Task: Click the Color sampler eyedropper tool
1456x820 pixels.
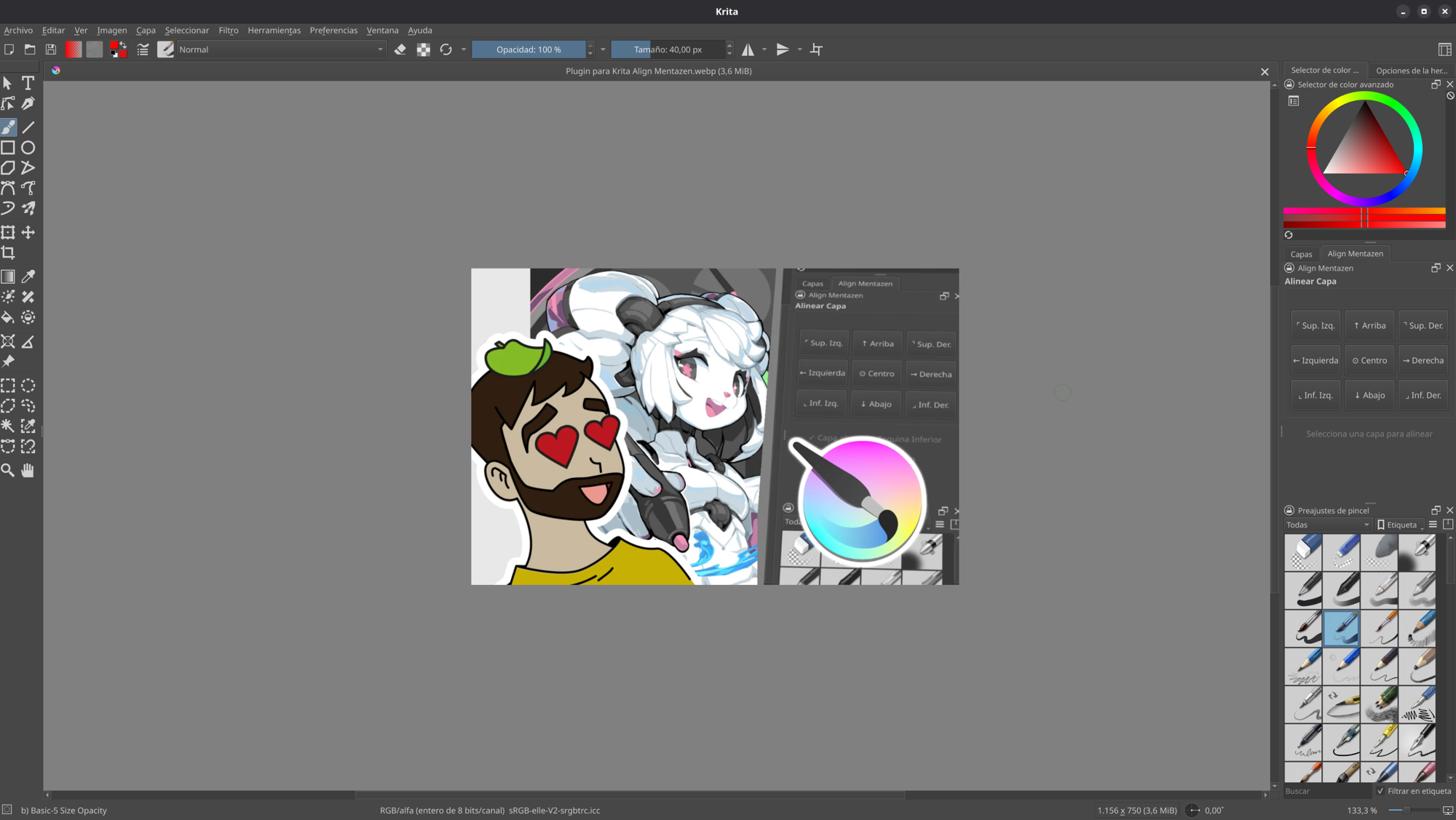Action: click(28, 276)
